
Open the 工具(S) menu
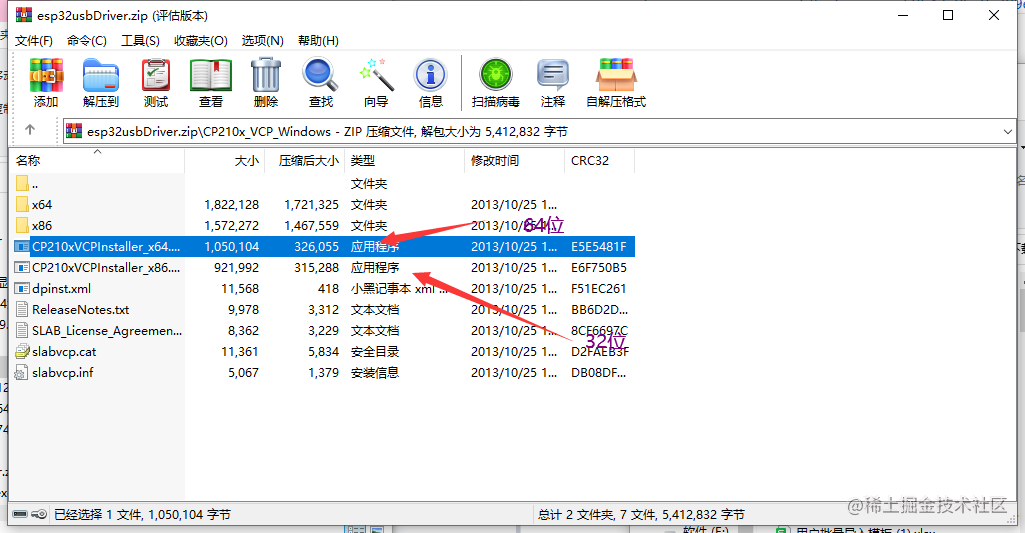coord(140,41)
